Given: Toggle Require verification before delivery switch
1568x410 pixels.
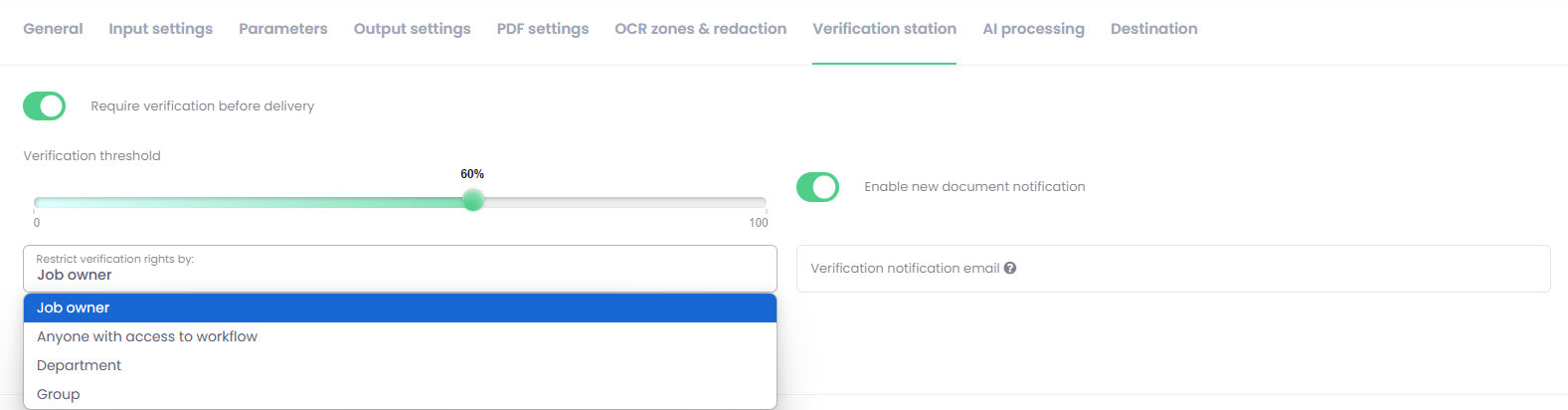Looking at the screenshot, I should [45, 105].
